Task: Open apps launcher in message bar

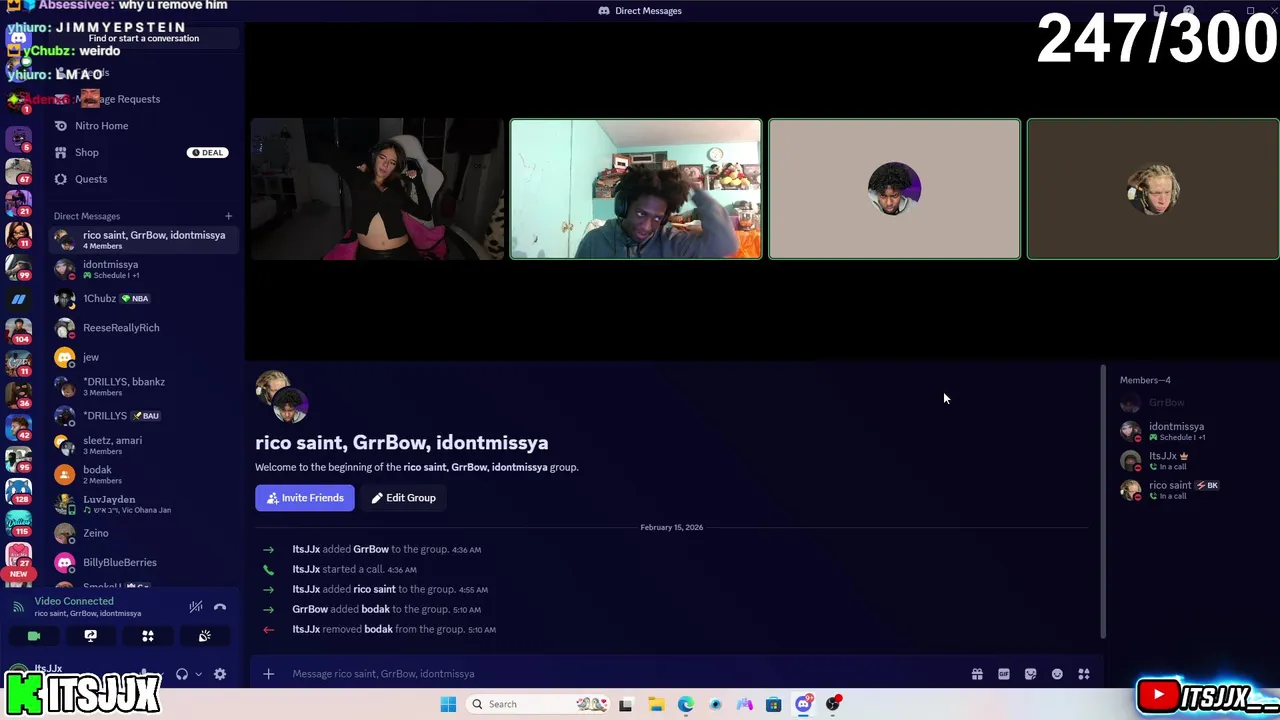Action: point(1083,674)
